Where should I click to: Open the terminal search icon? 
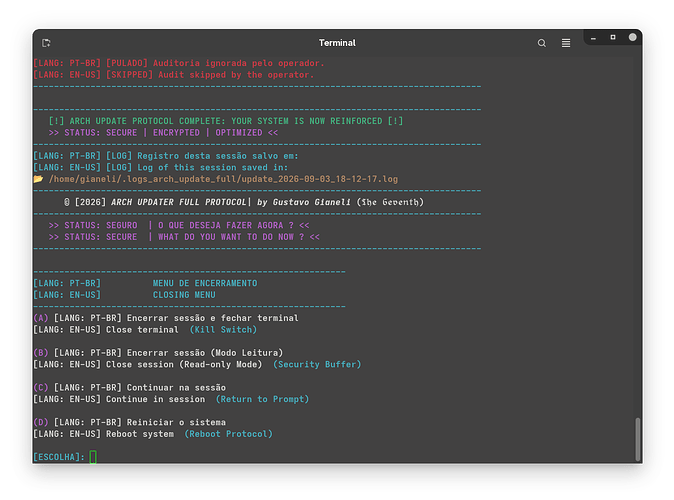pos(542,43)
